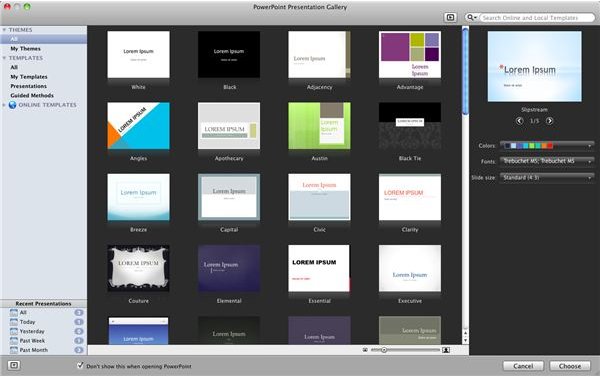Click the search magnifier icon

tap(471, 18)
